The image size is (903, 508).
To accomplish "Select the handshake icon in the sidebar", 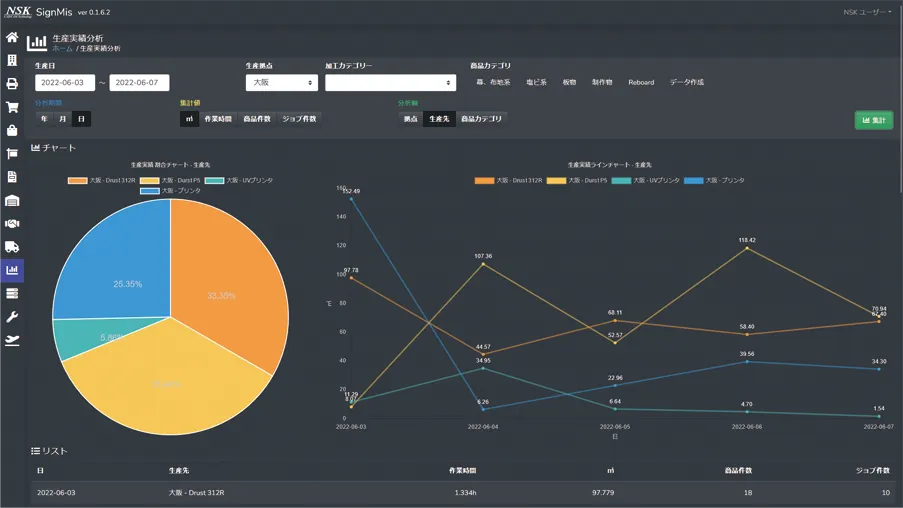I will pyautogui.click(x=12, y=224).
